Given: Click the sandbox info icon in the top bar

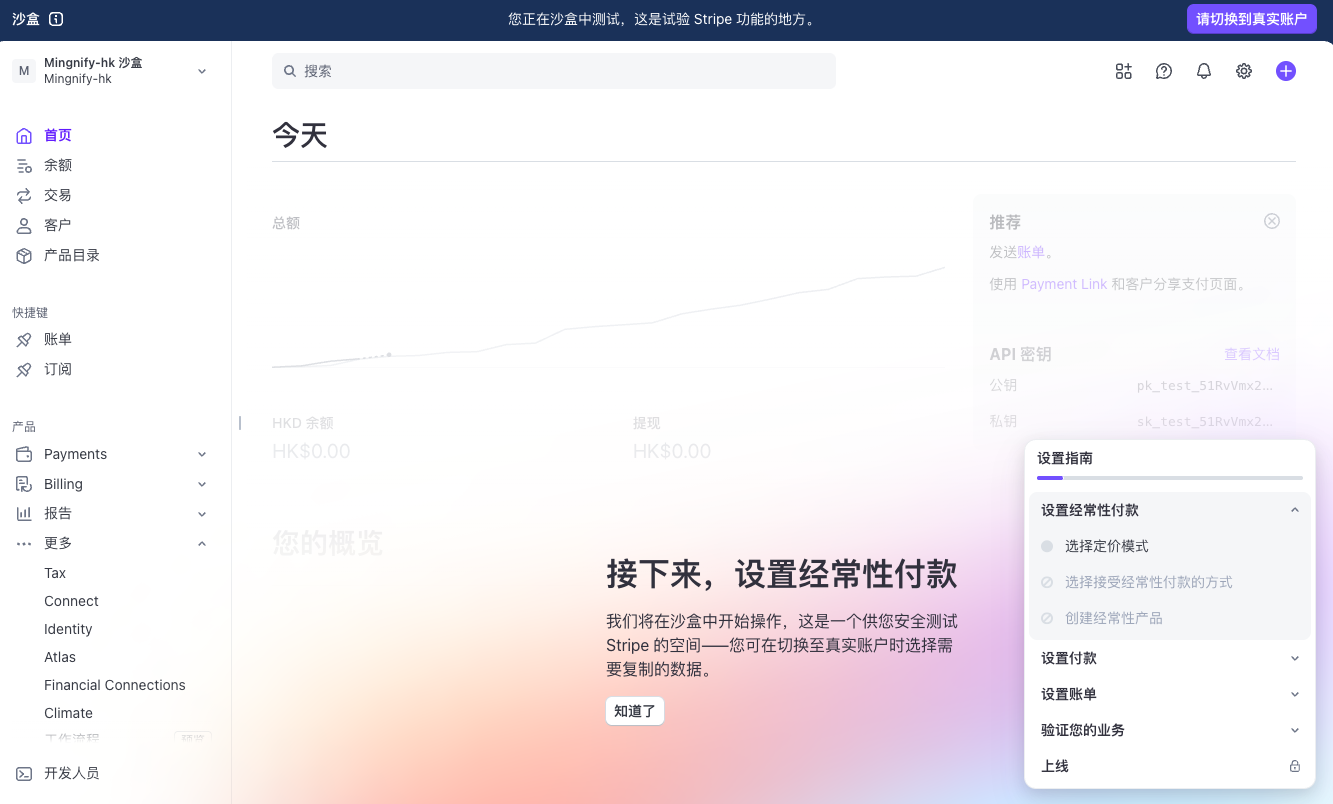Looking at the screenshot, I should 54,18.
